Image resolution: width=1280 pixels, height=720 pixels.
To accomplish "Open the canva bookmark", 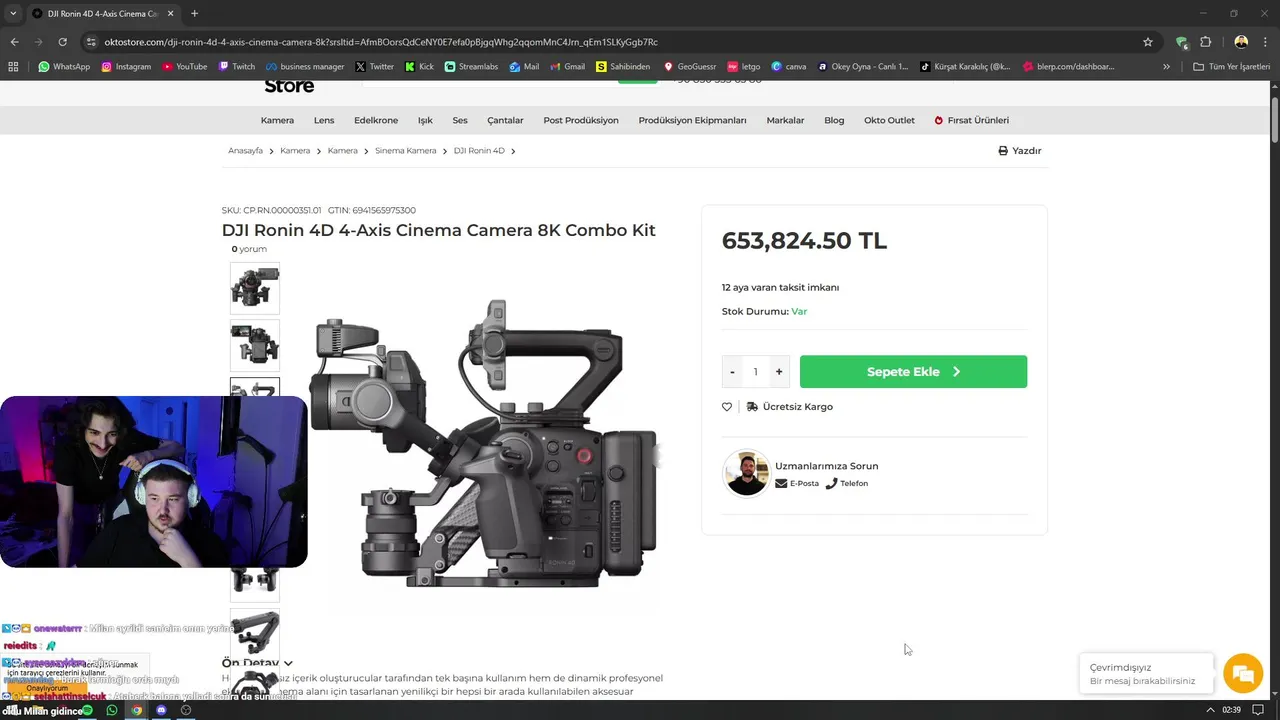I will [789, 67].
